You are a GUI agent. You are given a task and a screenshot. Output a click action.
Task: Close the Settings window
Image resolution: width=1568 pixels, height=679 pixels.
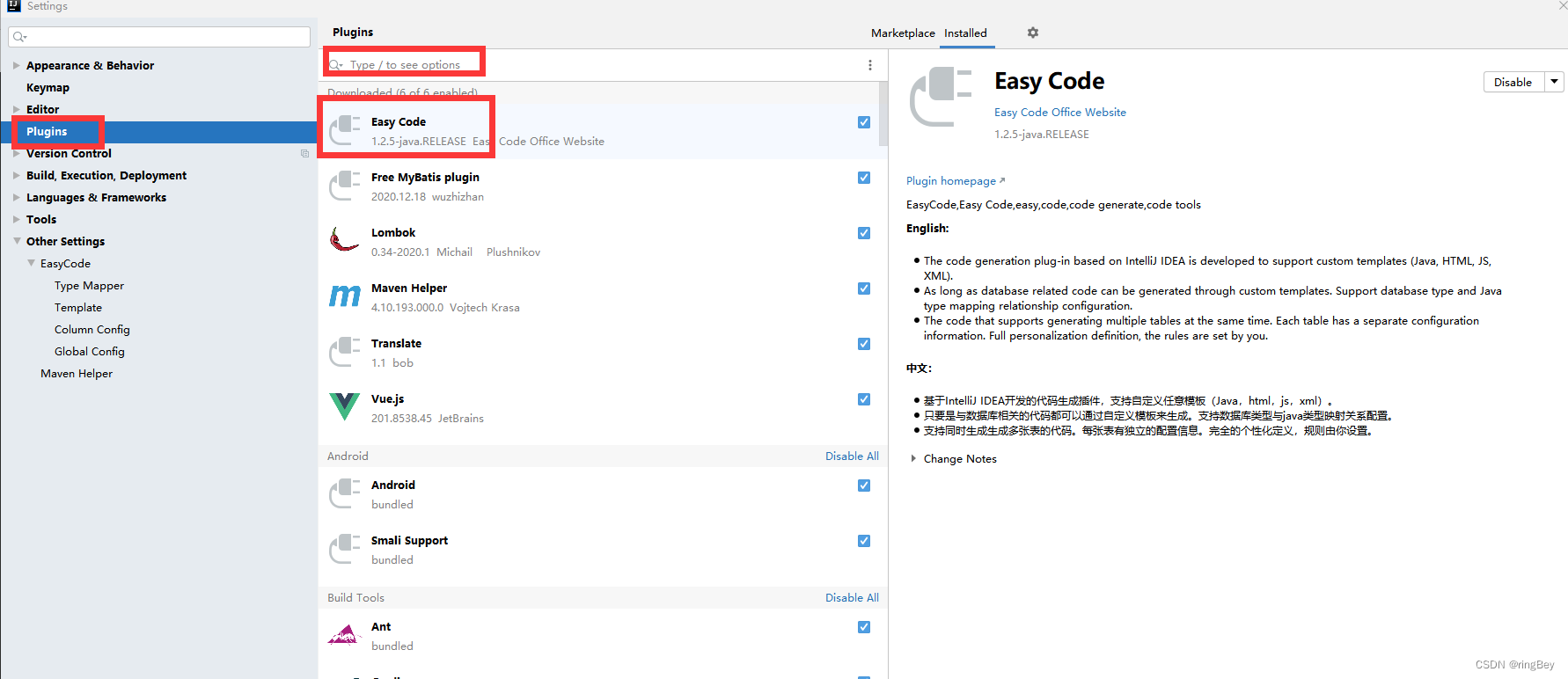point(1563,5)
